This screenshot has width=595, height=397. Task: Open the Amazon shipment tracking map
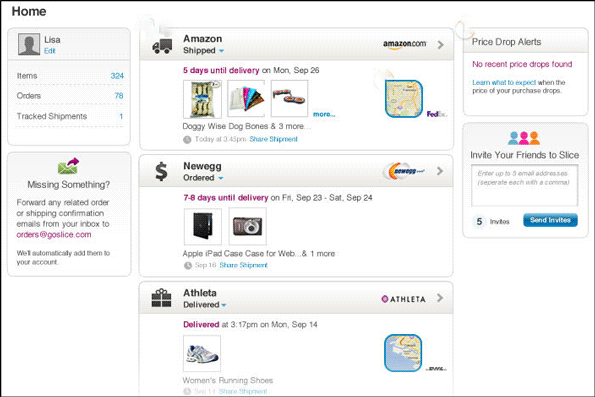coord(404,99)
